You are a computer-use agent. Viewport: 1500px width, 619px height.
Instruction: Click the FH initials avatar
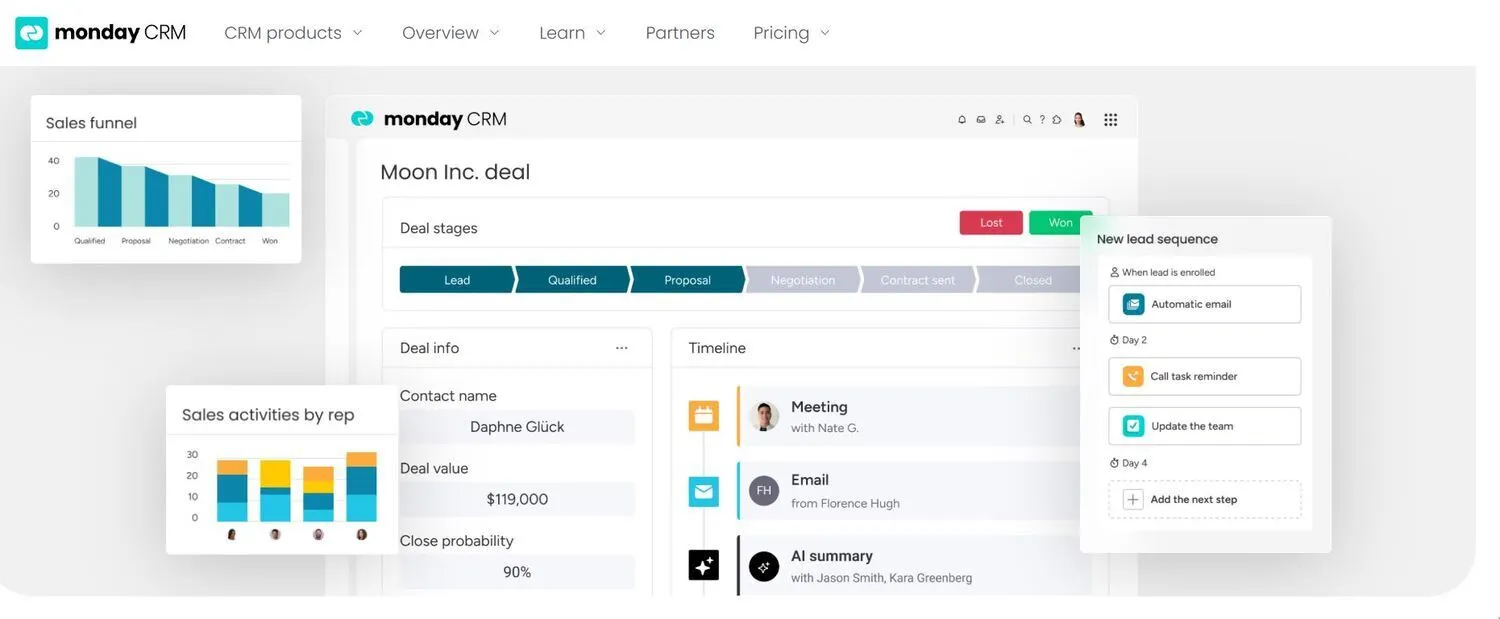(x=764, y=490)
